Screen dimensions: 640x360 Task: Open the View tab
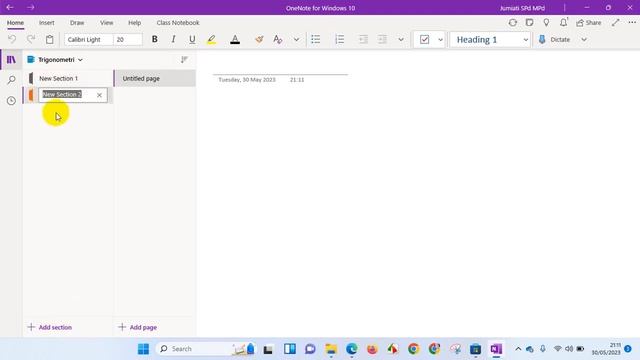click(x=107, y=23)
